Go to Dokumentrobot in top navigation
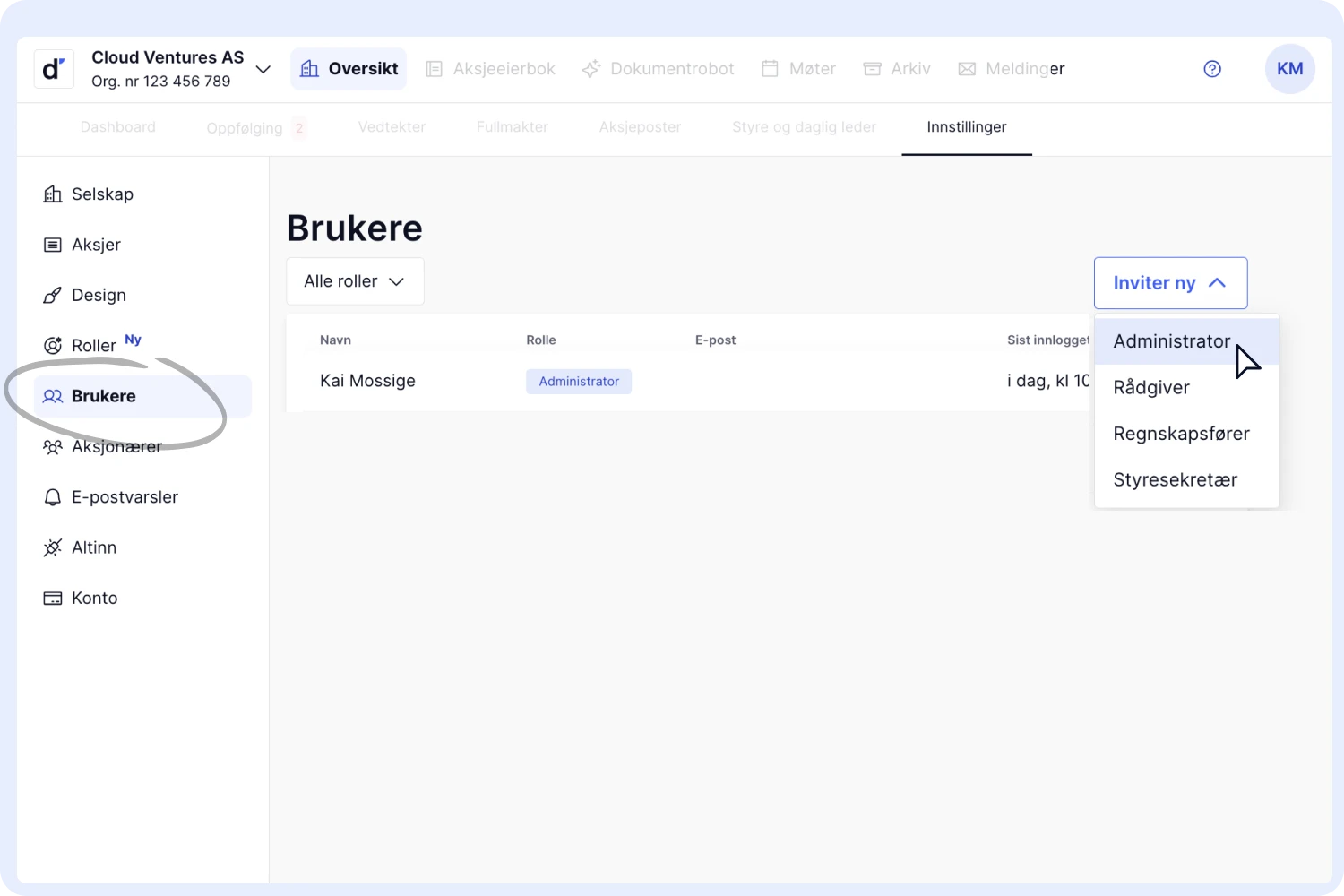This screenshot has width=1344, height=896. 659,69
